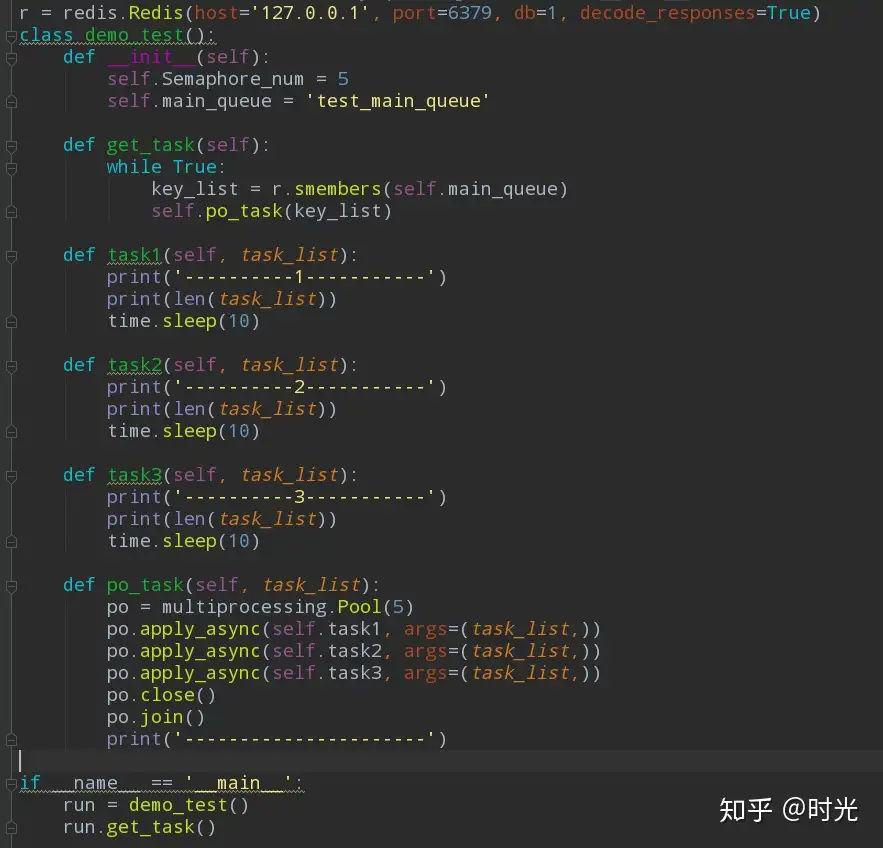Click 'get_task' in its def line
883x848 pixels.
tap(151, 145)
